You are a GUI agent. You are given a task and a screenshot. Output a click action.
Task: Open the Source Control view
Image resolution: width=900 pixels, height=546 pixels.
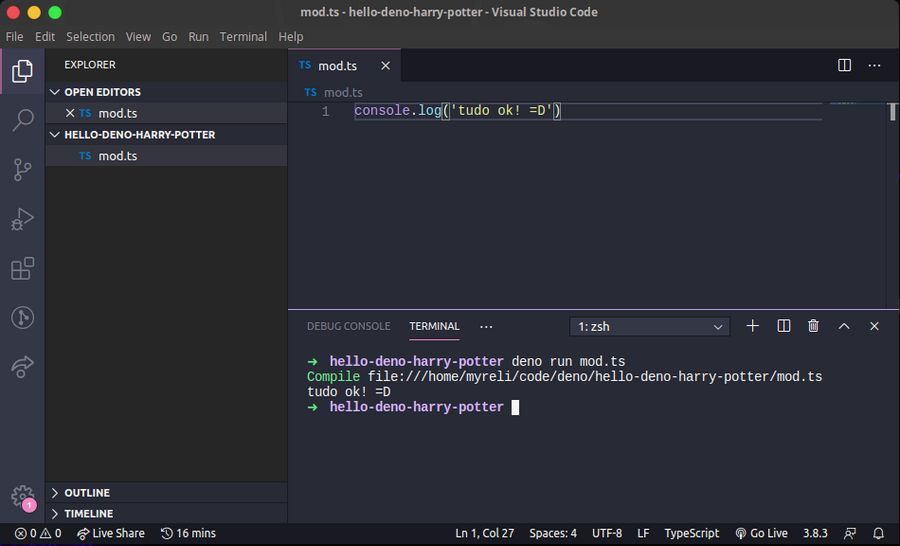coord(22,170)
